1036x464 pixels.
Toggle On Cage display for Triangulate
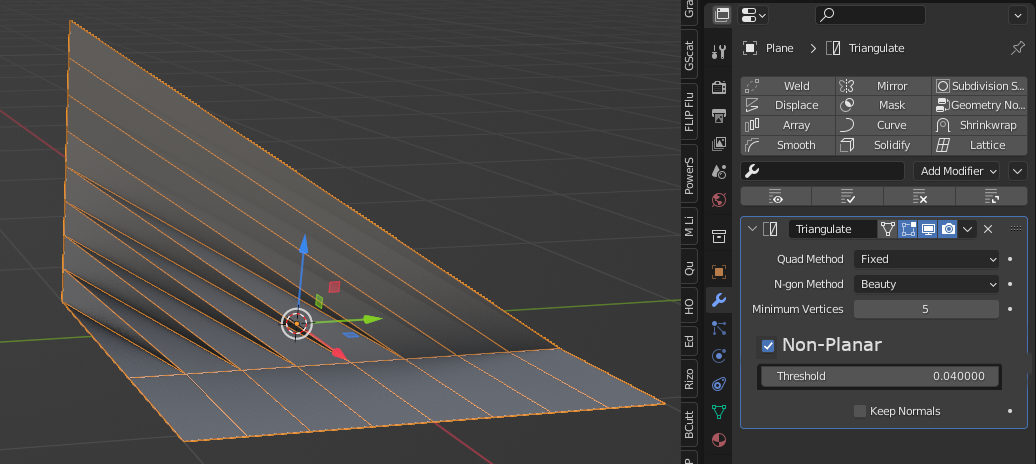[x=888, y=229]
